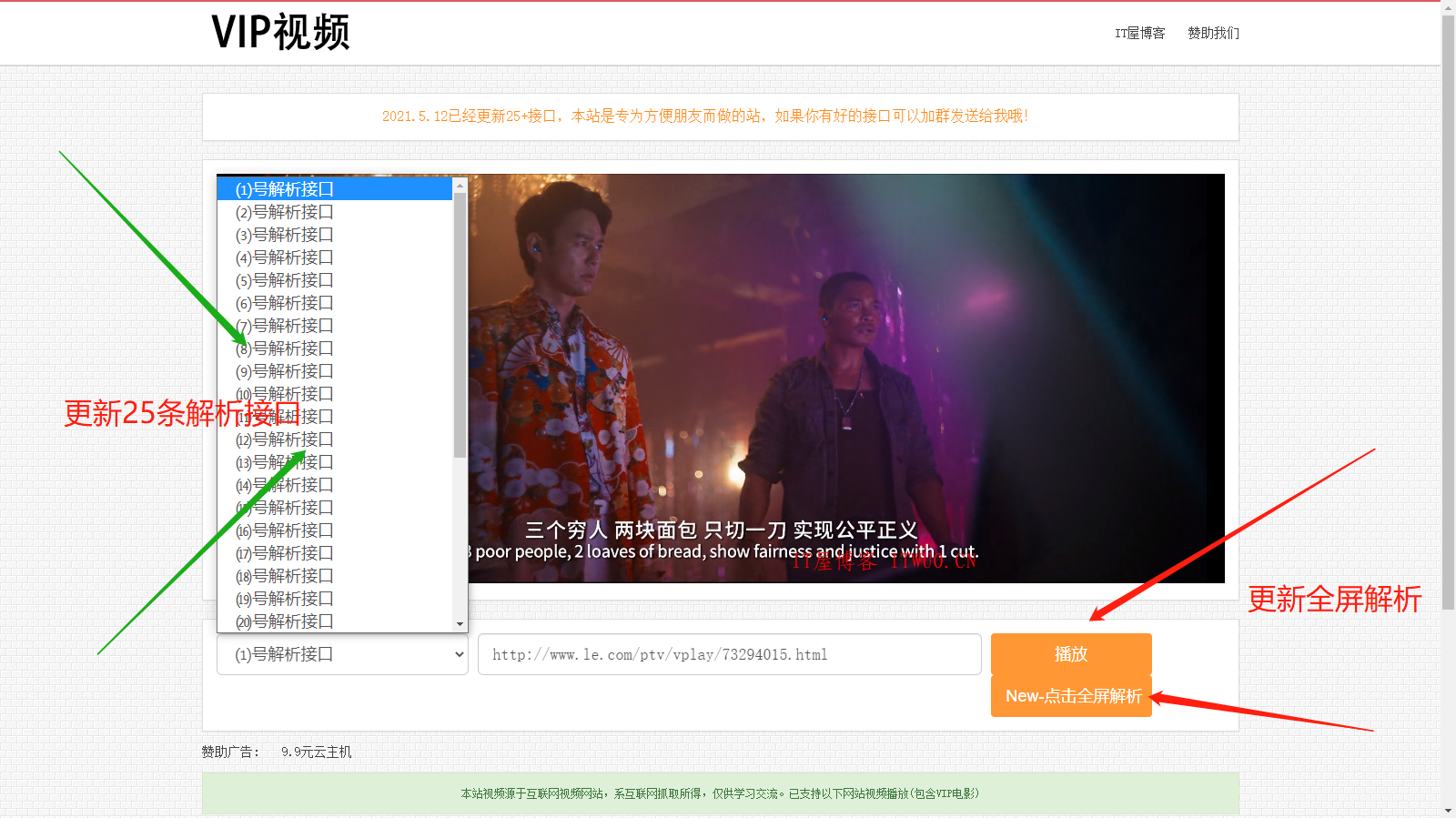Click the page scrollbar thumb

pyautogui.click(x=1448, y=312)
